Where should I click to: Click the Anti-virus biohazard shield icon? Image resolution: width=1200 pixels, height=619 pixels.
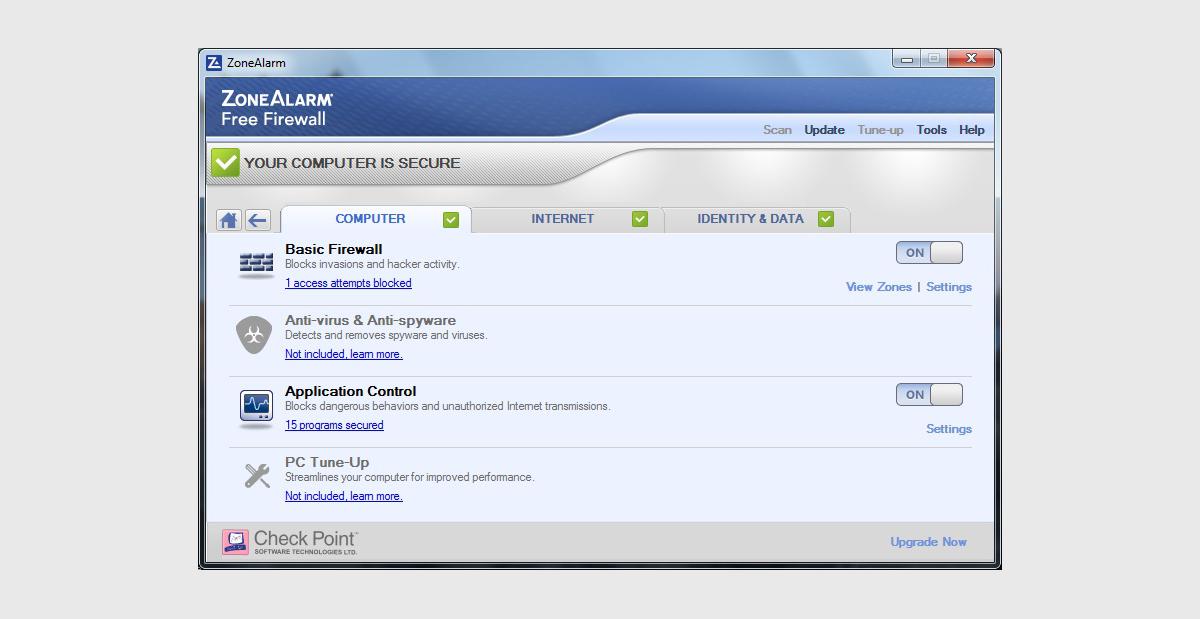point(254,335)
